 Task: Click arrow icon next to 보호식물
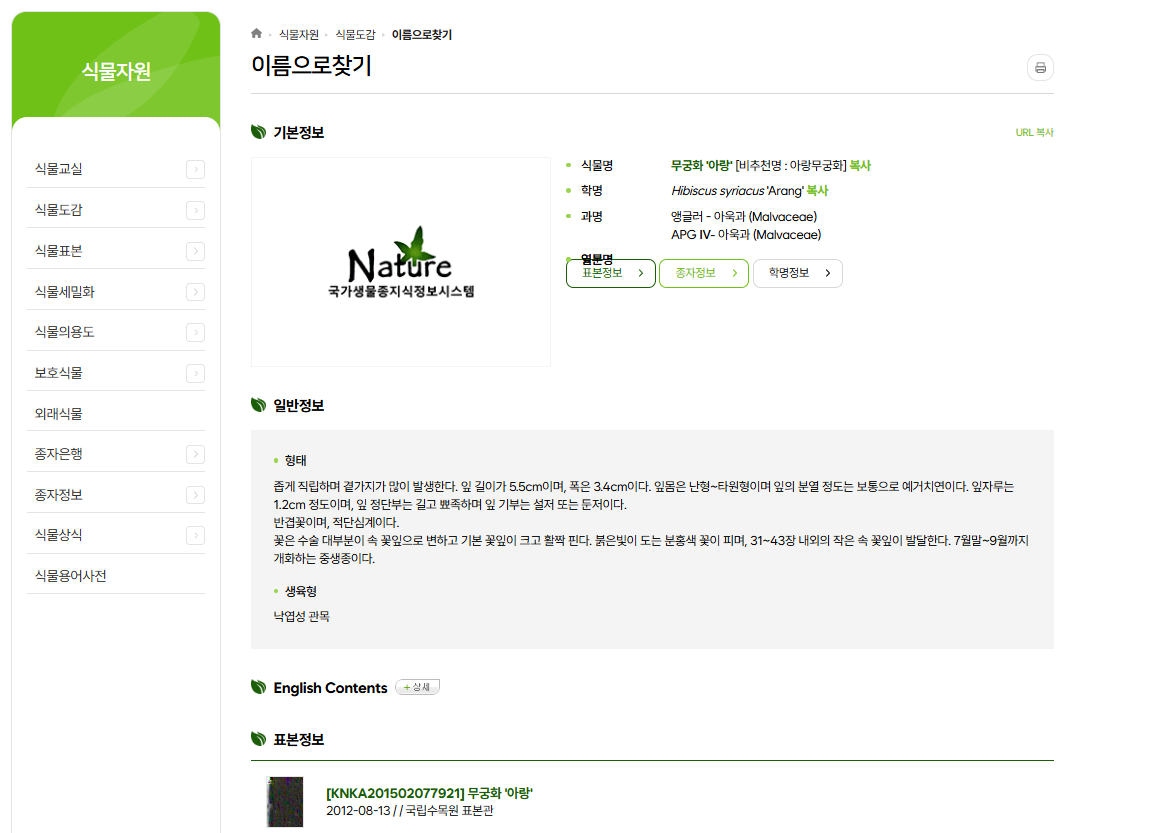point(195,373)
